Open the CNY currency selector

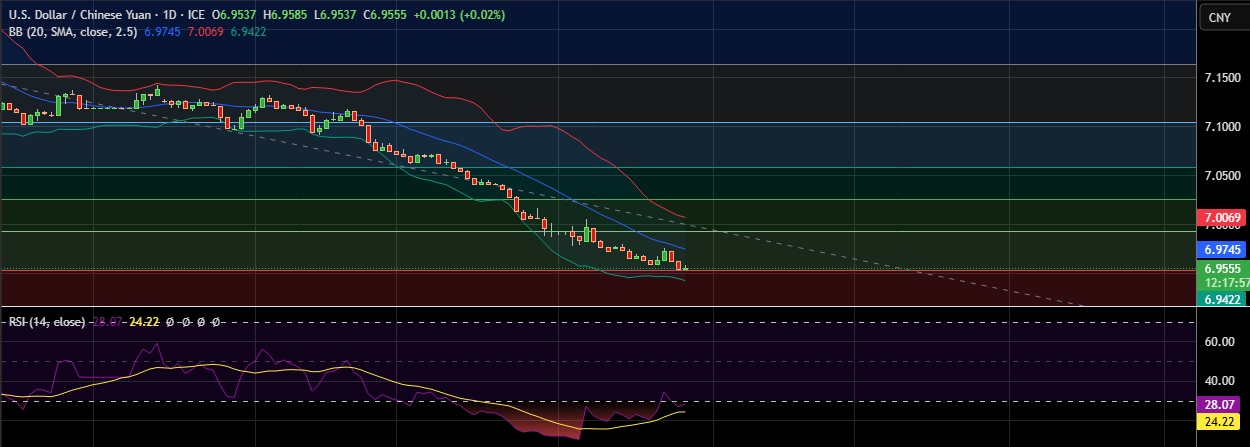pyautogui.click(x=1219, y=18)
